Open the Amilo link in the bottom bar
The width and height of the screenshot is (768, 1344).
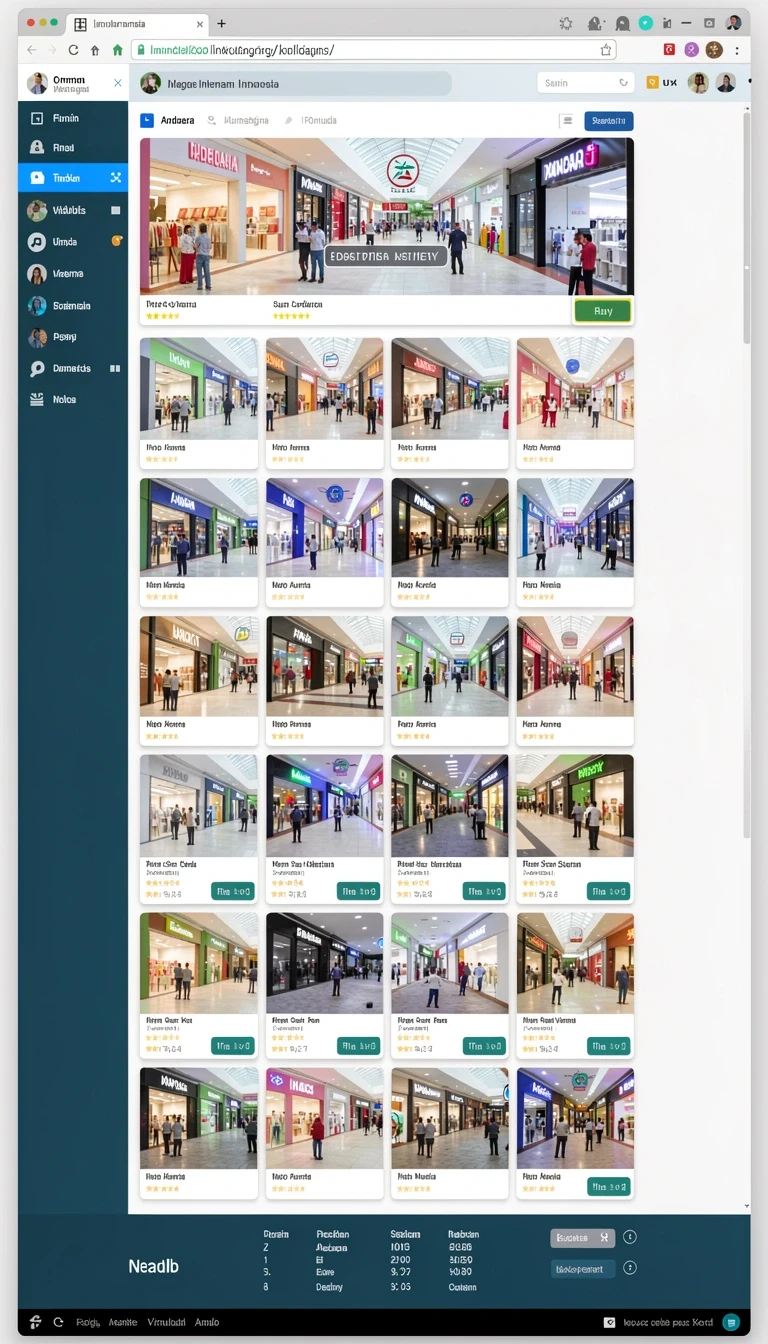(x=207, y=1322)
